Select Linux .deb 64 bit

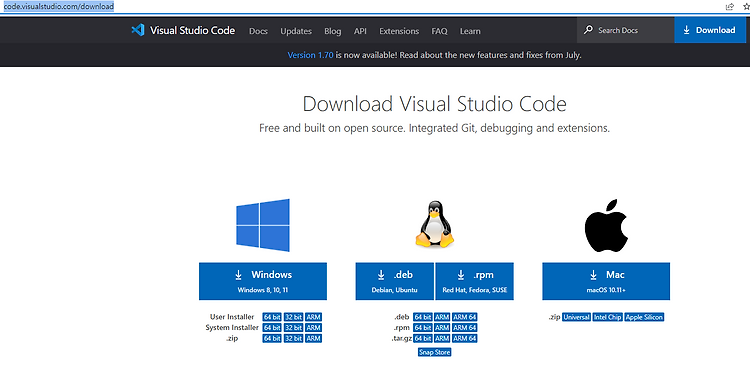point(423,317)
